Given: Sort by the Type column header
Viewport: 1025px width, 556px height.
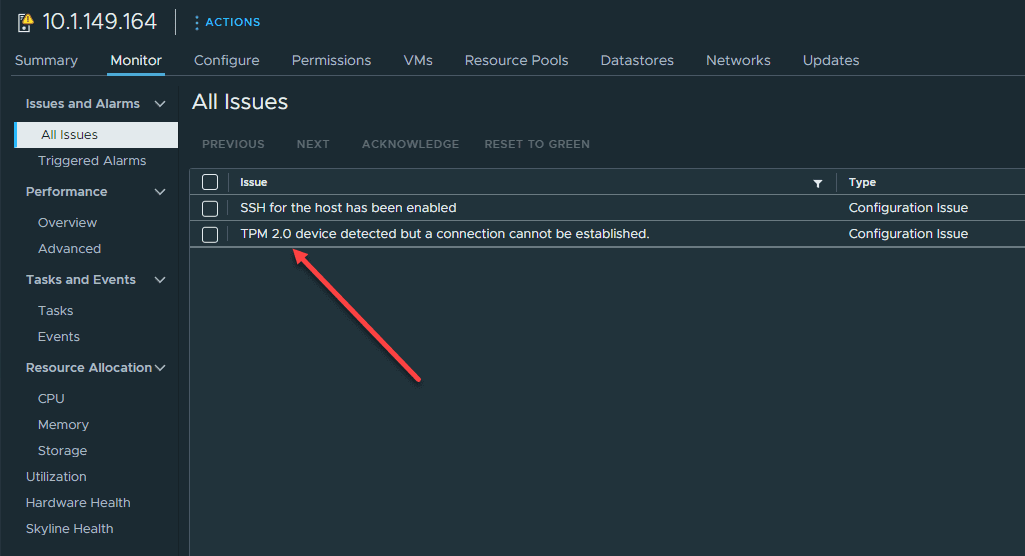Looking at the screenshot, I should tap(862, 183).
